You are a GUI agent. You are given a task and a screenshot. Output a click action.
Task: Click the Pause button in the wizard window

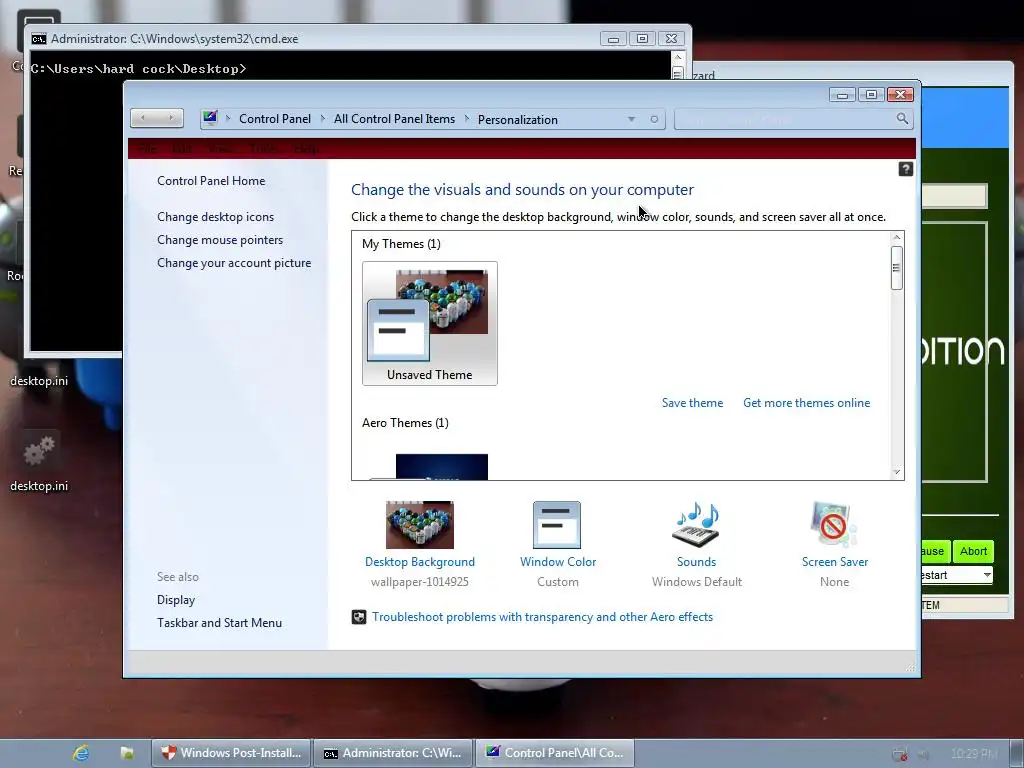coord(935,551)
